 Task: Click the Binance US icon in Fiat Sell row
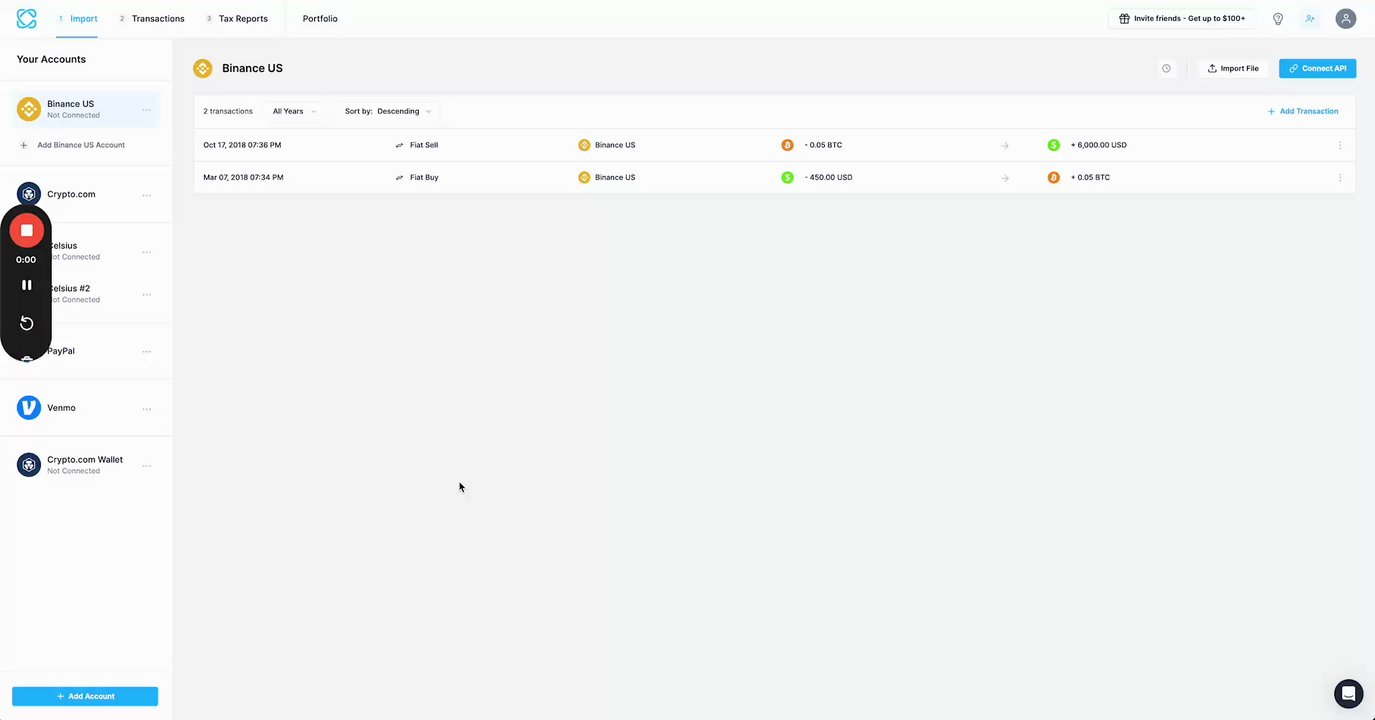tap(584, 145)
